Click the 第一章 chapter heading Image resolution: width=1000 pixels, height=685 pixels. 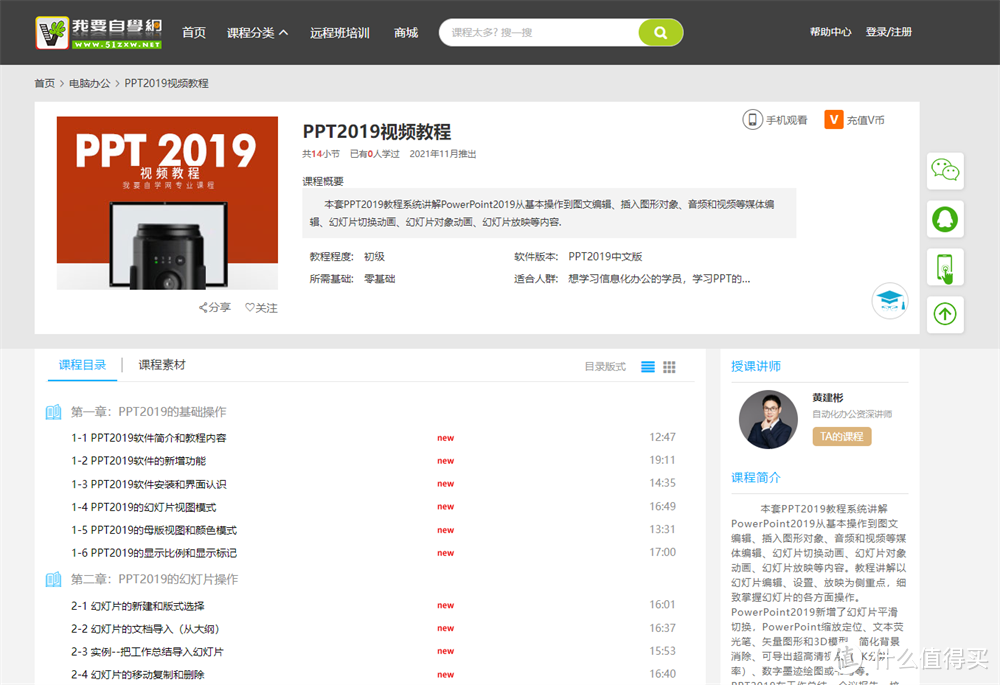point(149,412)
